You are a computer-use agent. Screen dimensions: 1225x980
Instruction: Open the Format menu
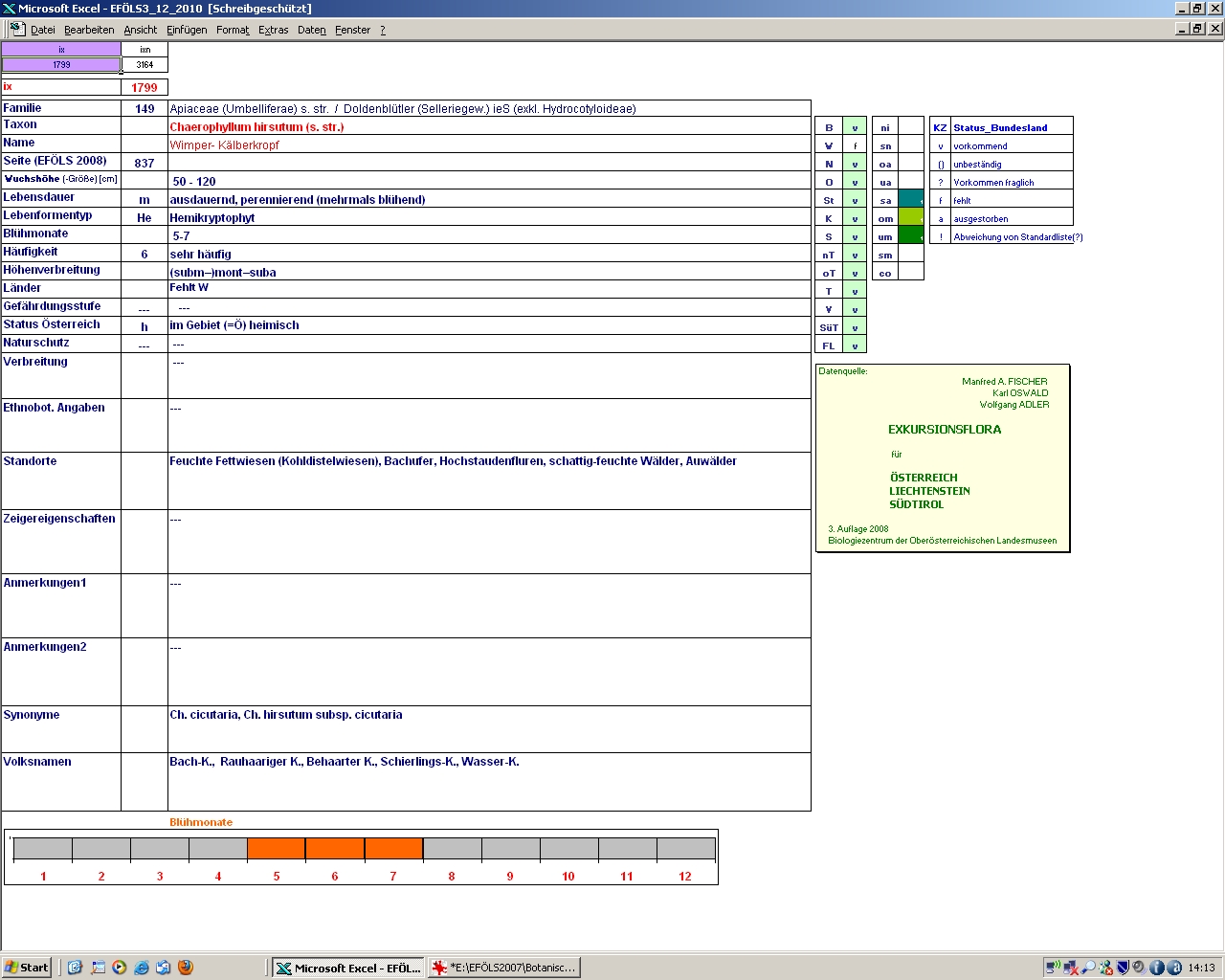(233, 30)
